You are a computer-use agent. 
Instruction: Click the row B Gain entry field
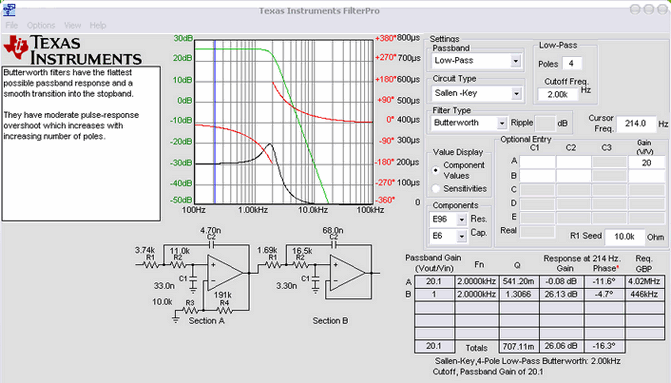[x=646, y=176]
